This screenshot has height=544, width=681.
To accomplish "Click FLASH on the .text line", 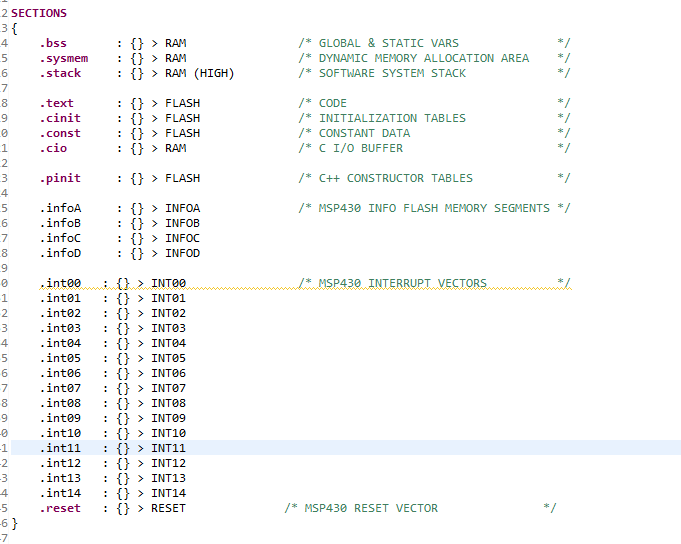I will 182,103.
